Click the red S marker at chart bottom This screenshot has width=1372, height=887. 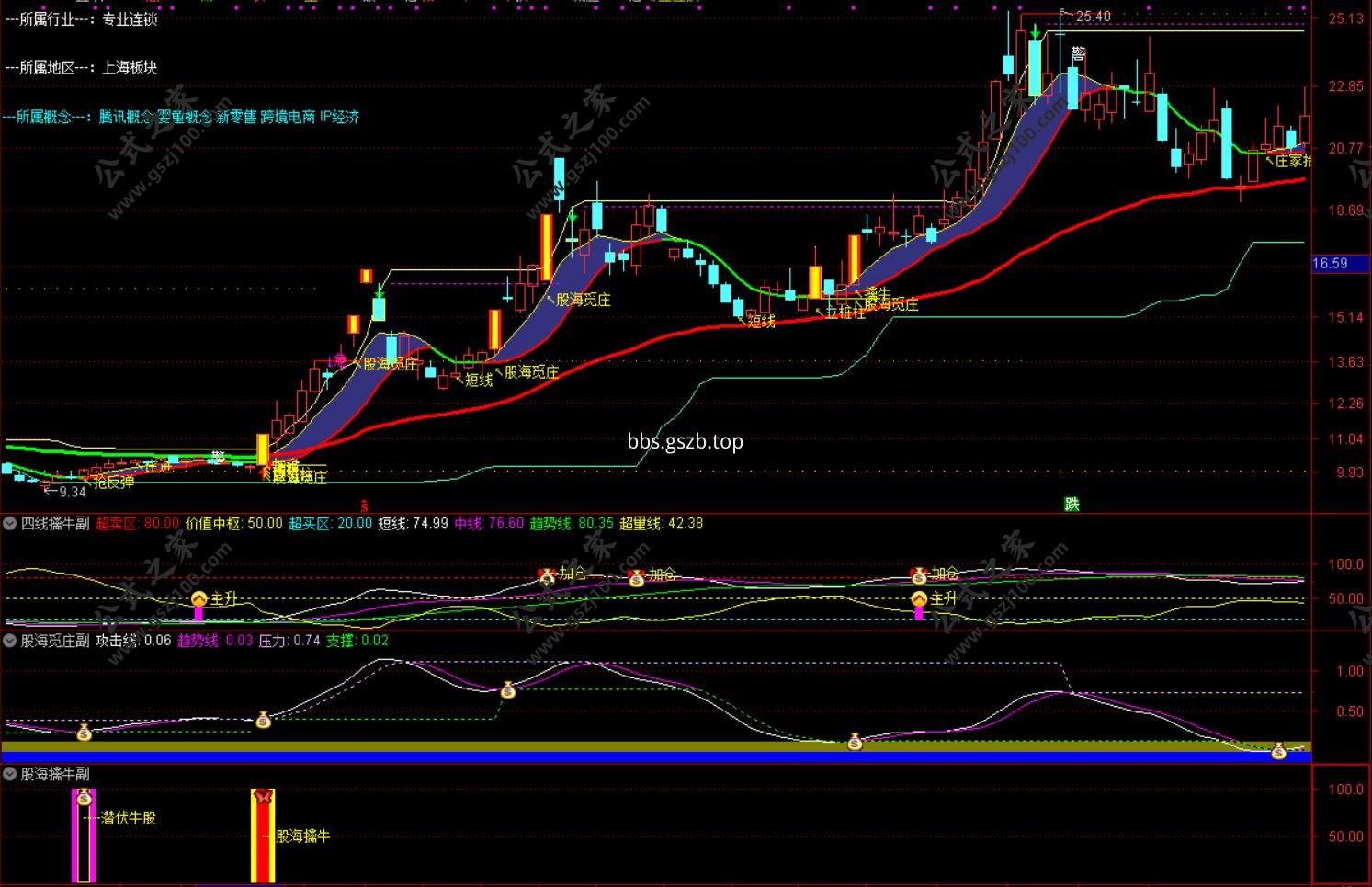(x=364, y=506)
